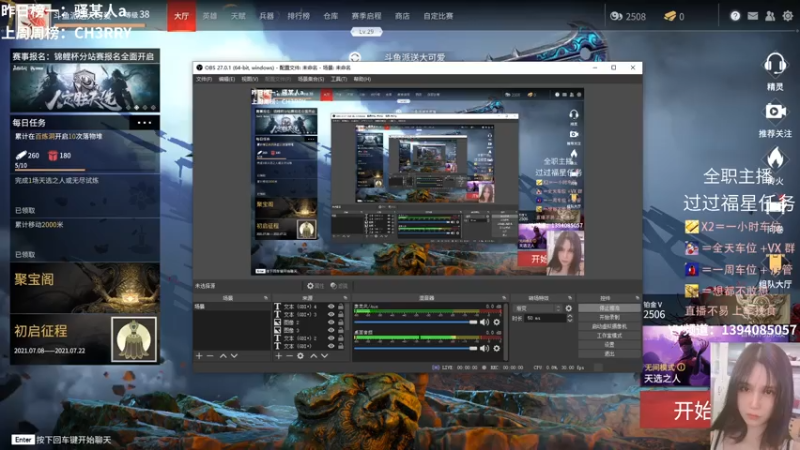The height and width of the screenshot is (450, 800).
Task: Undock the 转场特效 panel via header icon
Action: pyautogui.click(x=570, y=297)
